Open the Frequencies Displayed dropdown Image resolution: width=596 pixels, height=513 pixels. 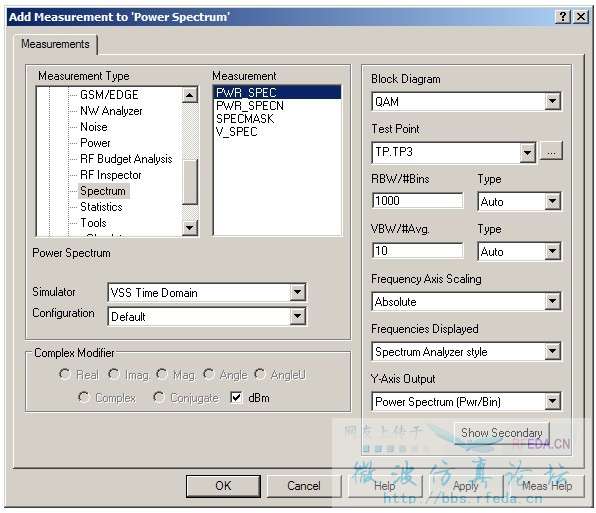click(552, 351)
